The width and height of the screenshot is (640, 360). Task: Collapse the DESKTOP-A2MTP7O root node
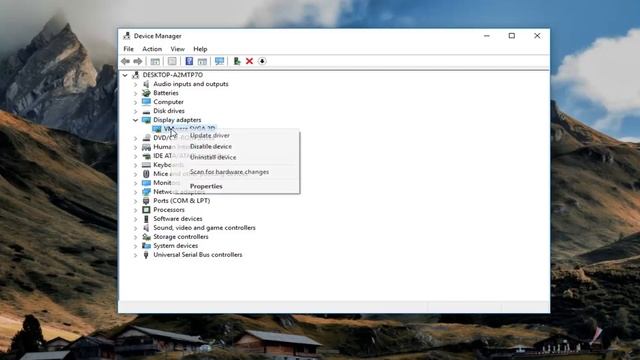pyautogui.click(x=125, y=75)
